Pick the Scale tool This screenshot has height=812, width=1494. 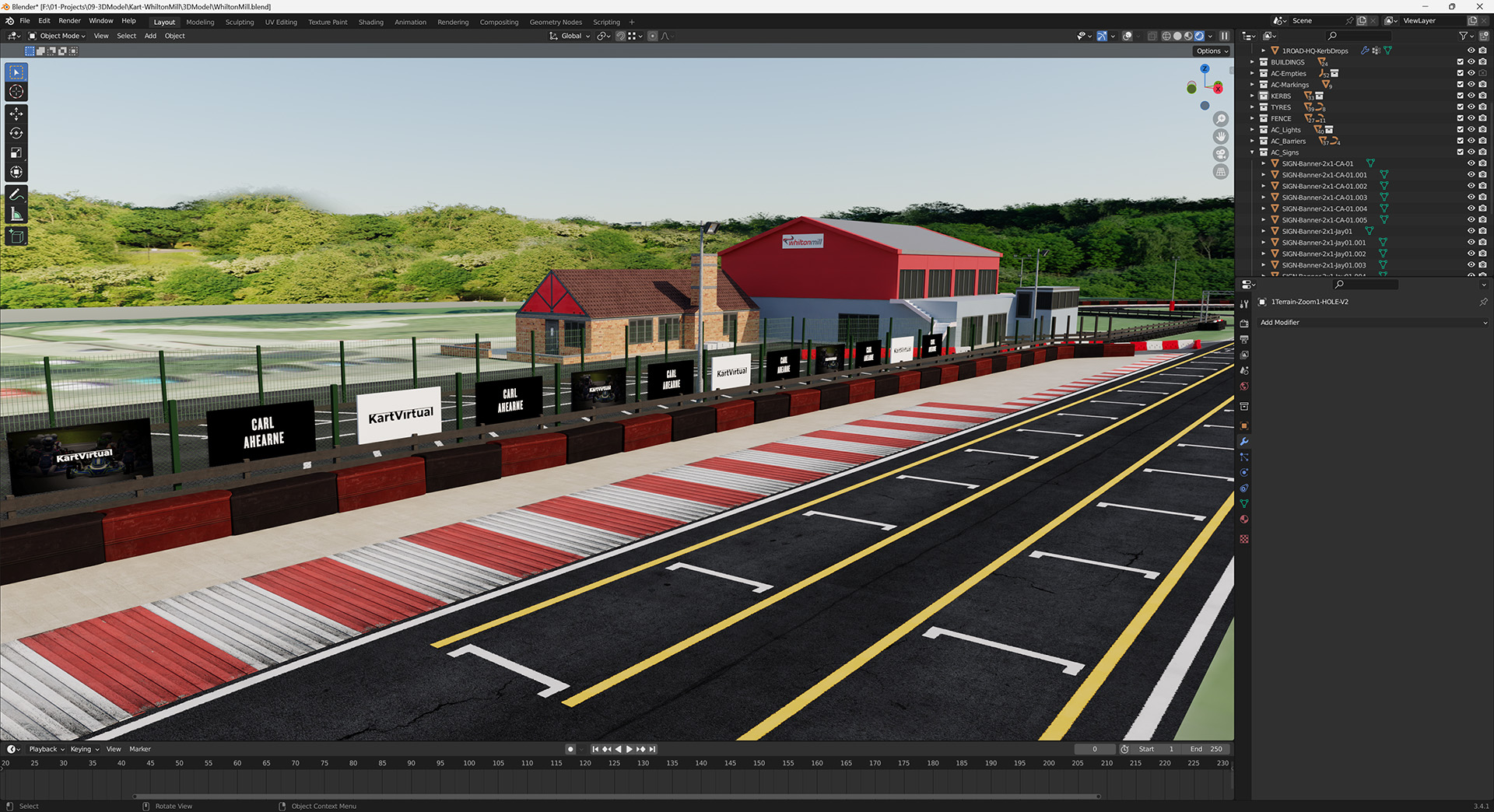tap(16, 152)
